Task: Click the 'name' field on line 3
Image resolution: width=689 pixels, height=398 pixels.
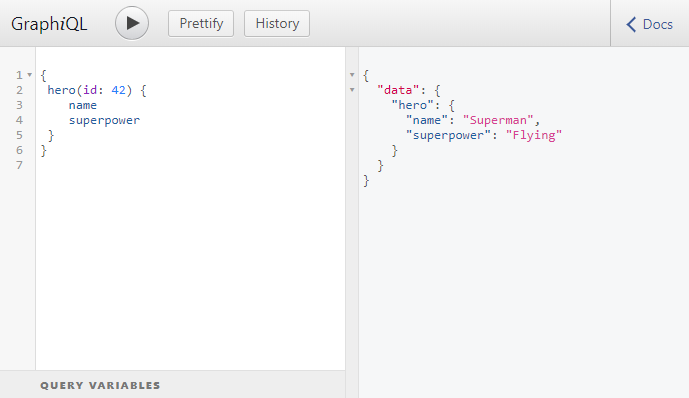Action: tap(83, 105)
